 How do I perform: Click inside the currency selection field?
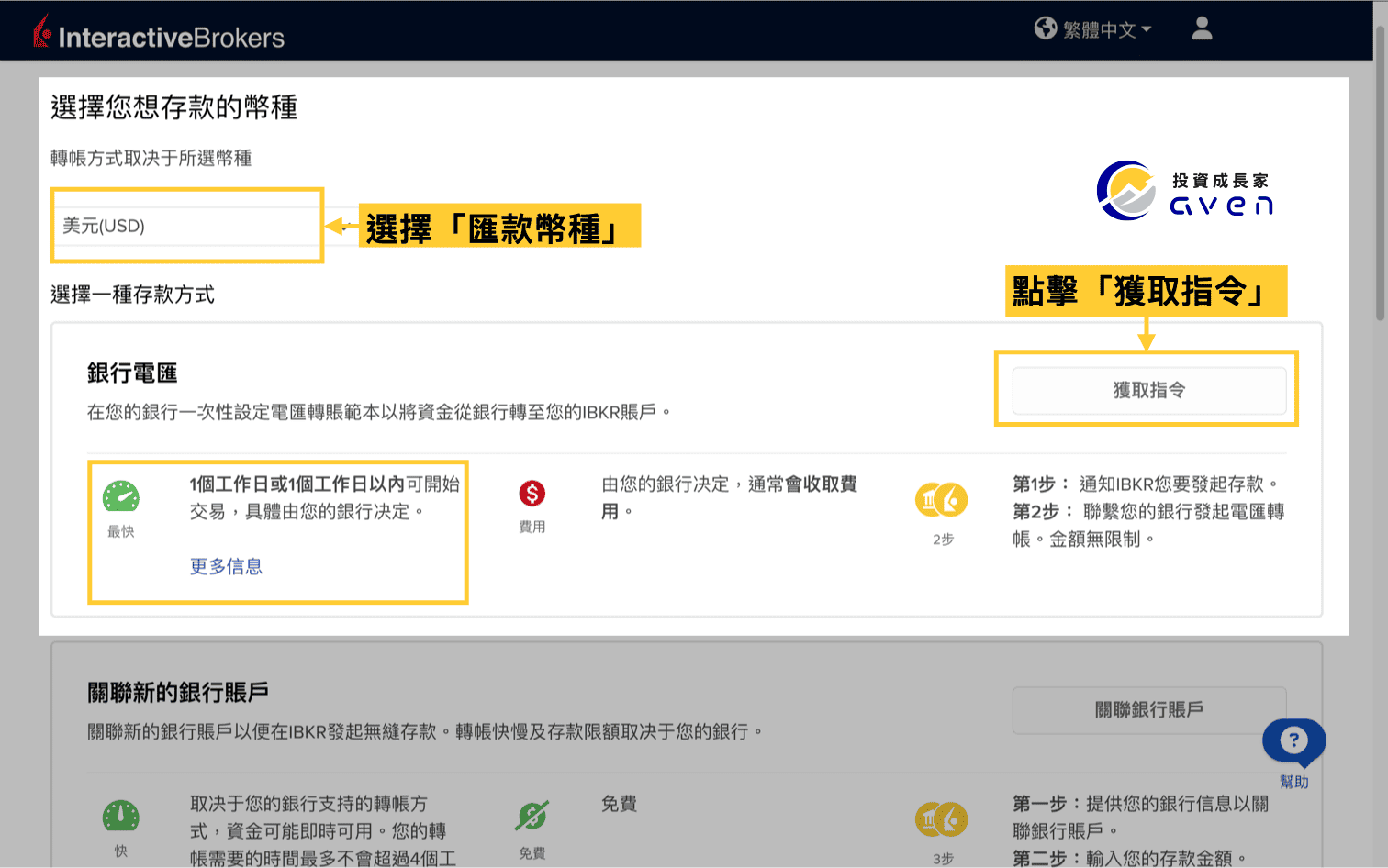tap(186, 226)
